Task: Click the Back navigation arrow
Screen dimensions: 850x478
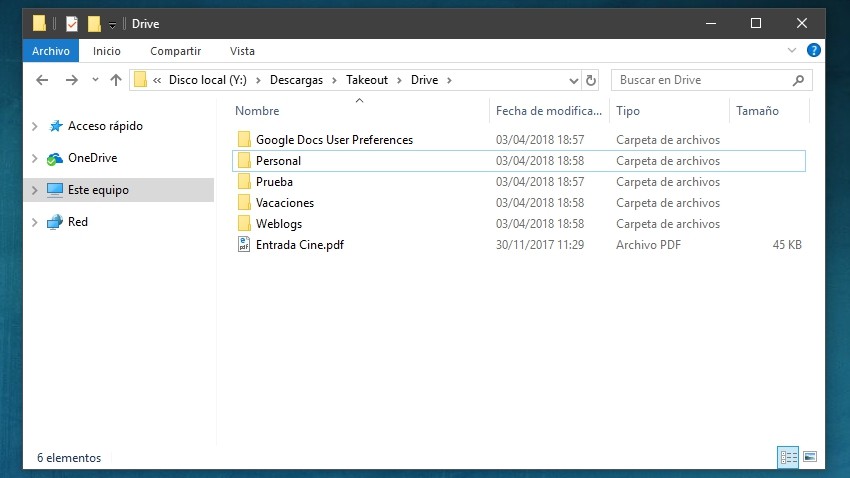Action: [42, 80]
